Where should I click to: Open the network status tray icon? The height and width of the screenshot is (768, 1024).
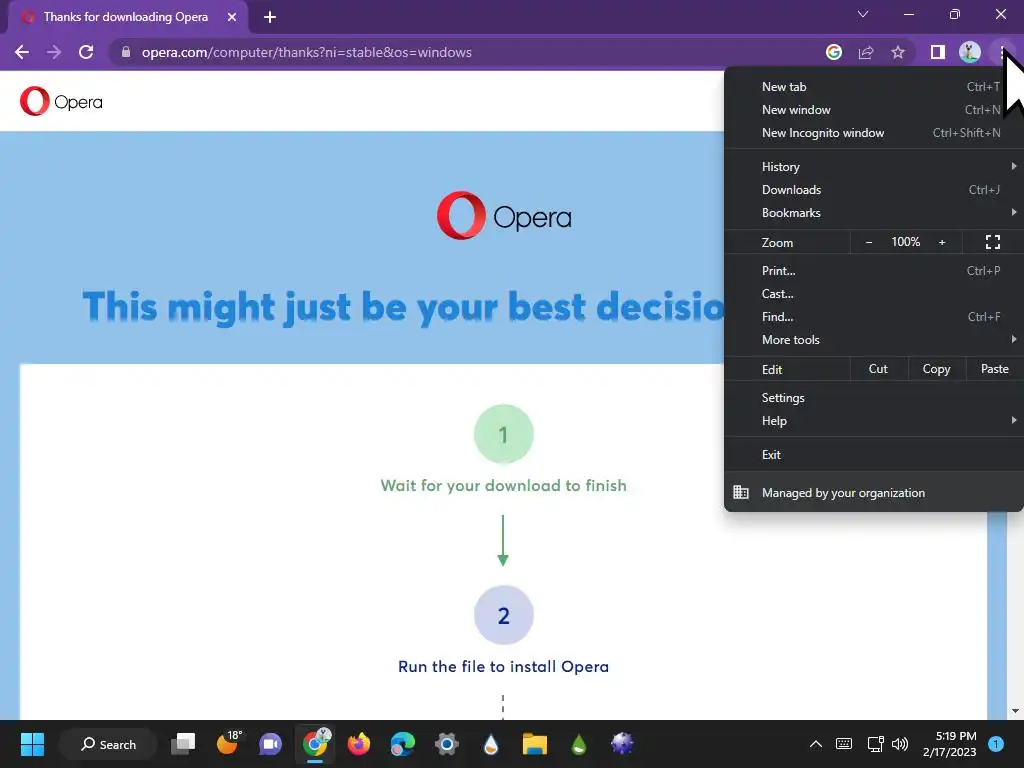click(875, 744)
